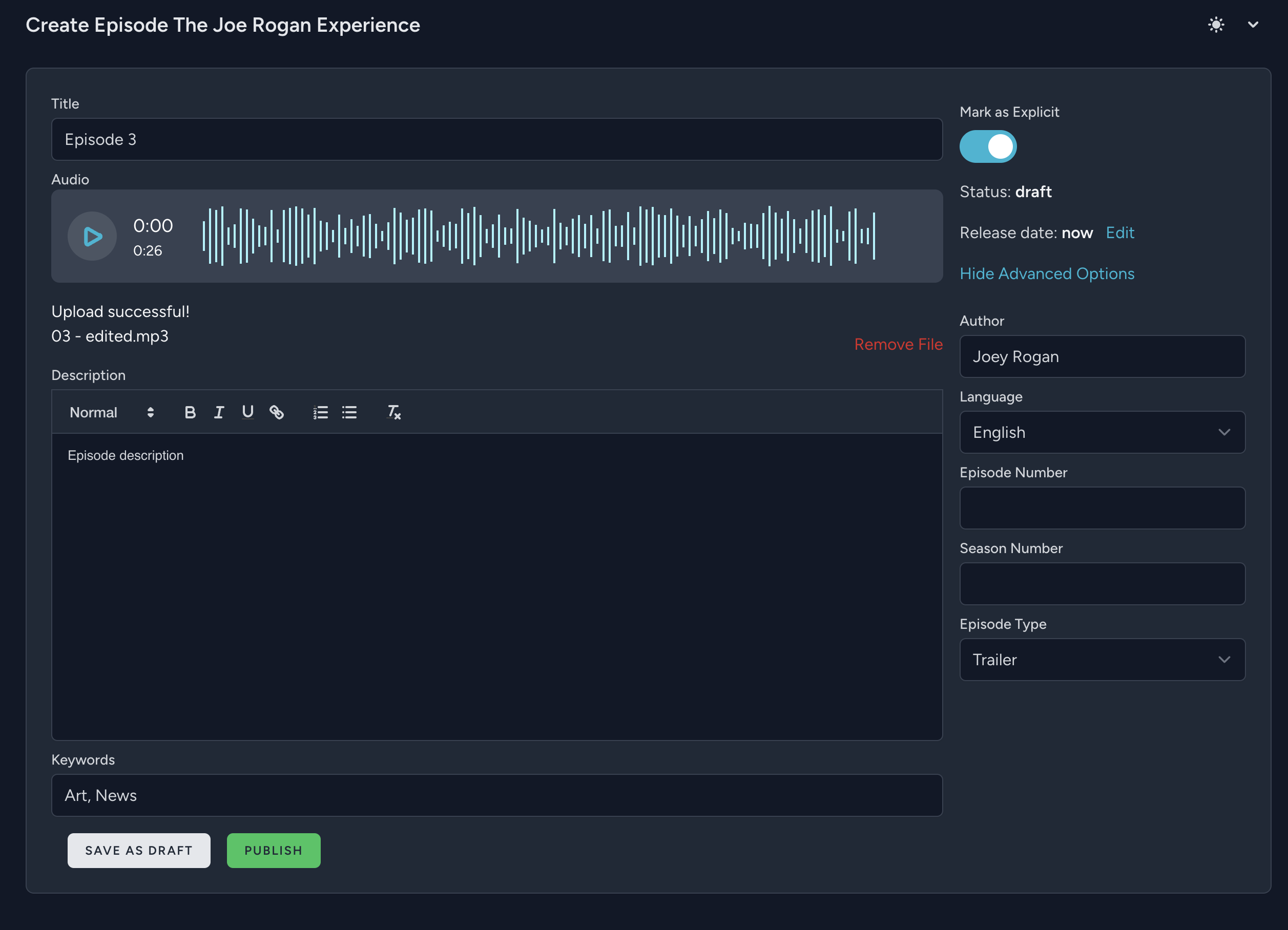Open the top-right chevron menu
Image resolution: width=1288 pixels, height=930 pixels.
pyautogui.click(x=1253, y=25)
